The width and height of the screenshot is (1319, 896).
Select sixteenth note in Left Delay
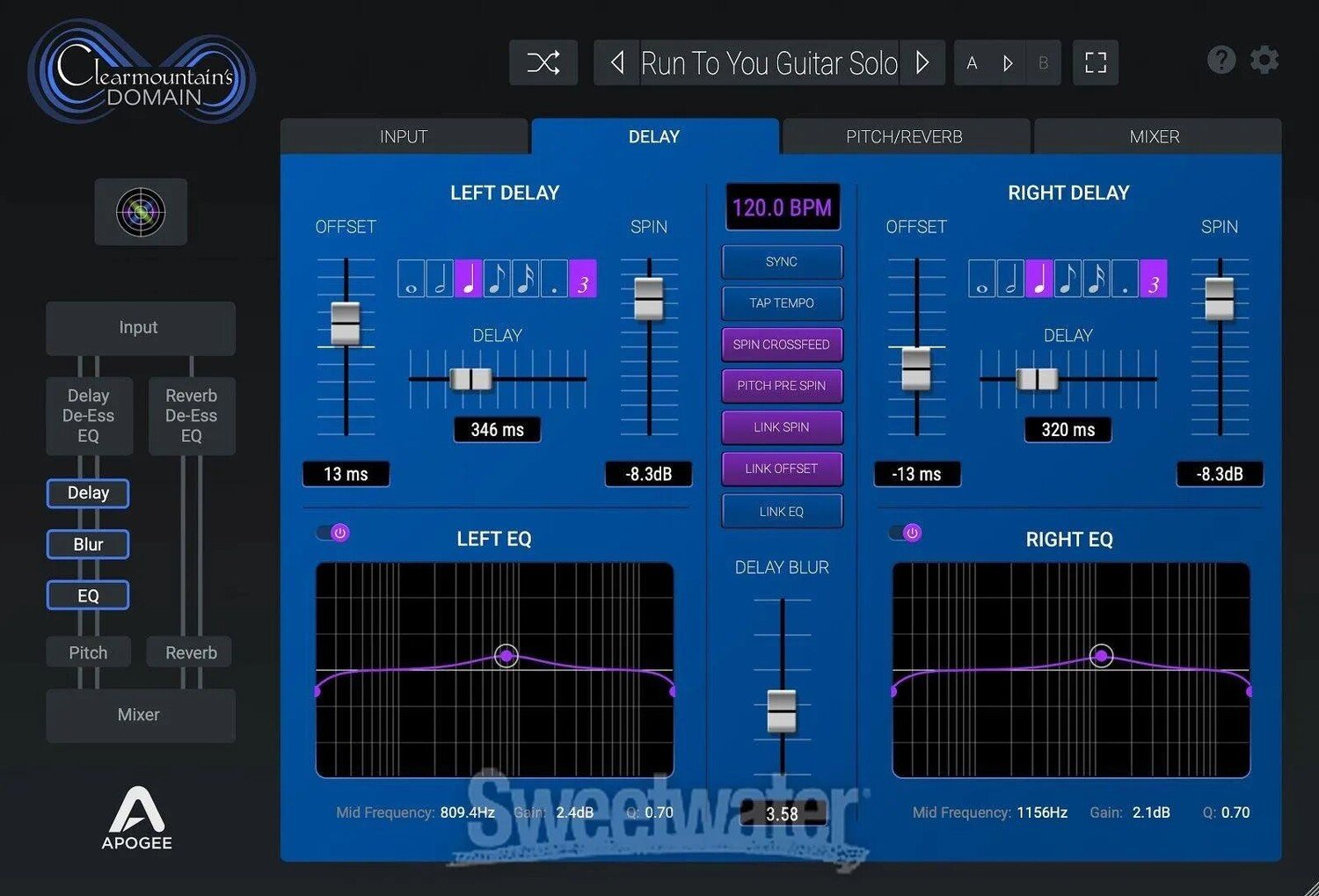[x=526, y=278]
